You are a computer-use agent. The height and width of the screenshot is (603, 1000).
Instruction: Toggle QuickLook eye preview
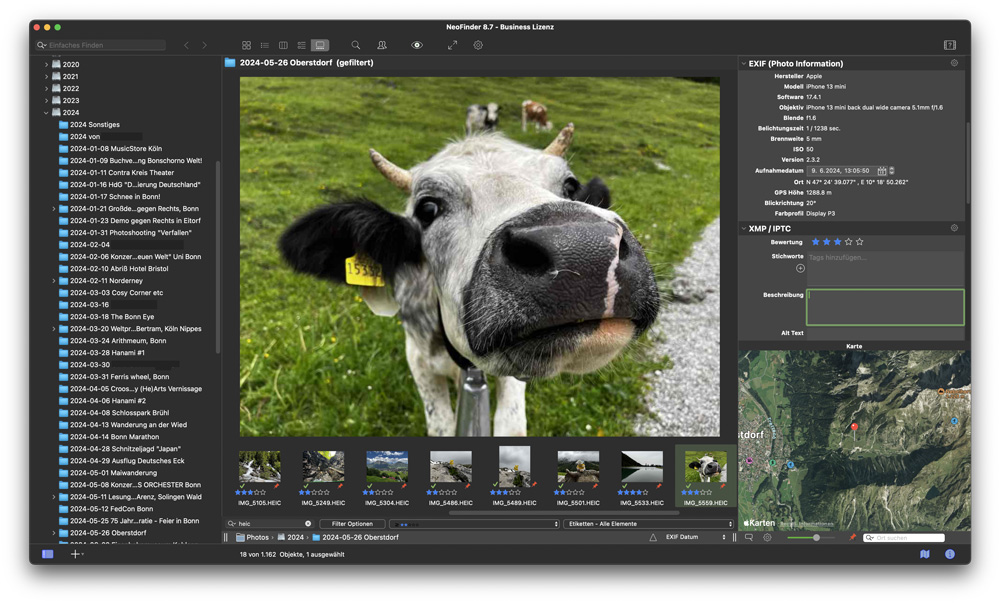(417, 45)
